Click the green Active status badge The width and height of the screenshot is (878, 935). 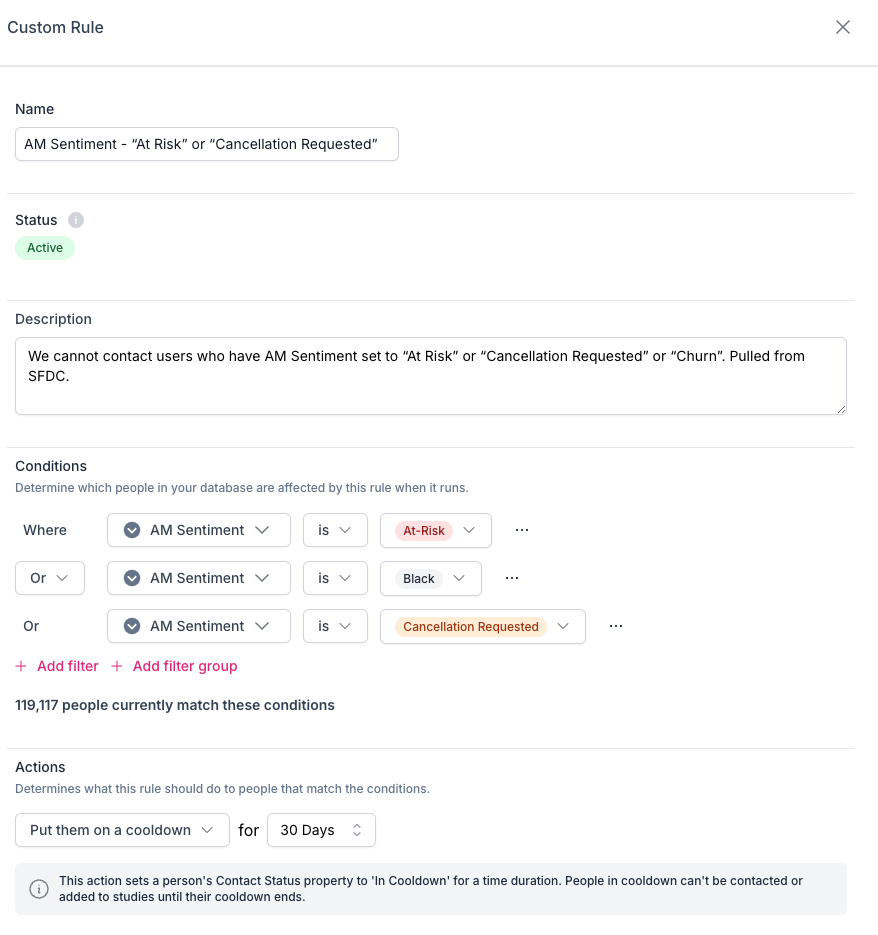coord(45,248)
